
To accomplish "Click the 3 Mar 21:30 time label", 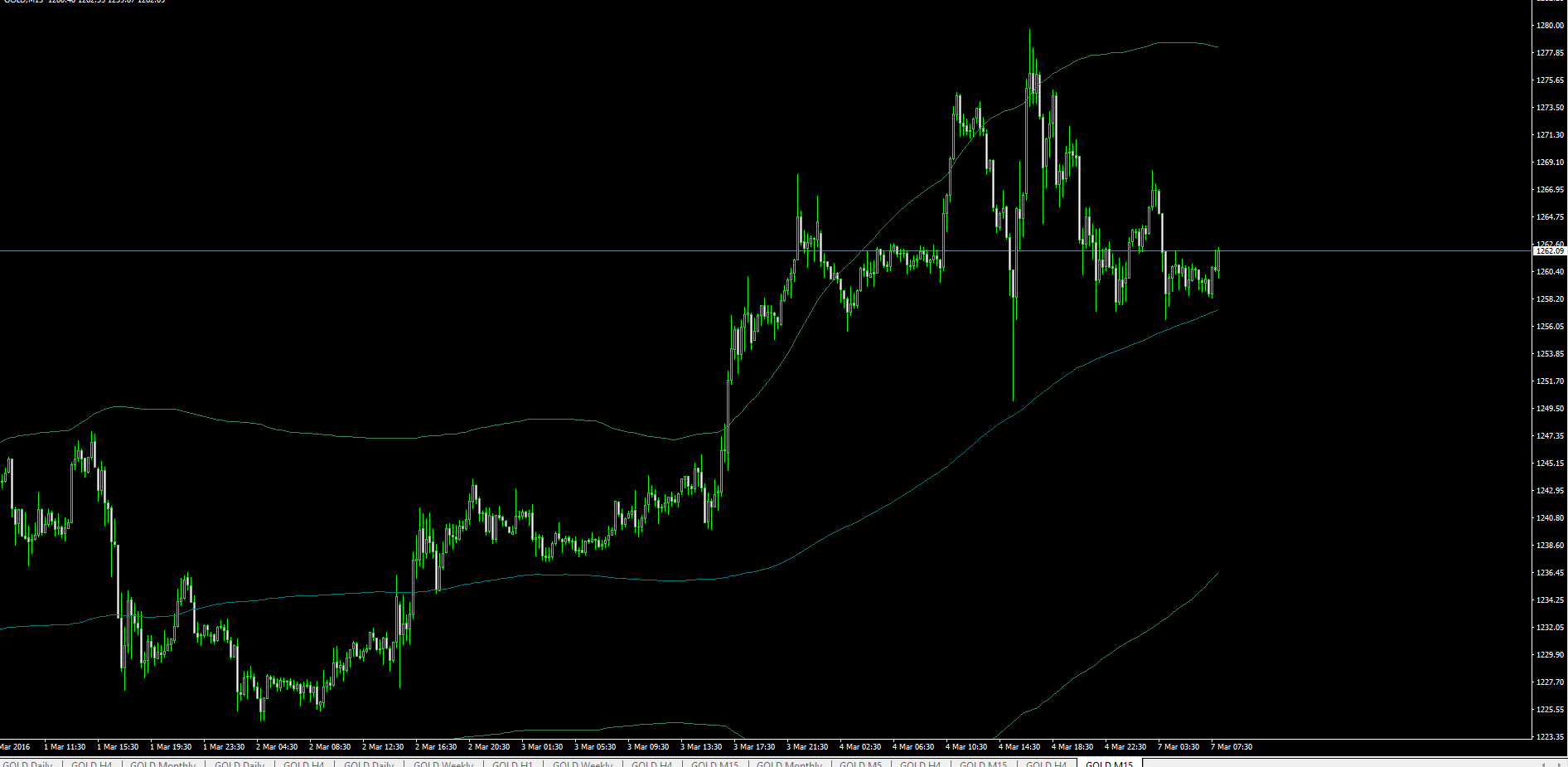I will coord(807,747).
